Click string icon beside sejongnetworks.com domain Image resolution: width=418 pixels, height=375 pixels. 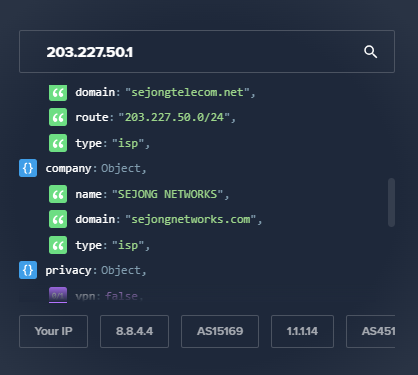(58, 219)
